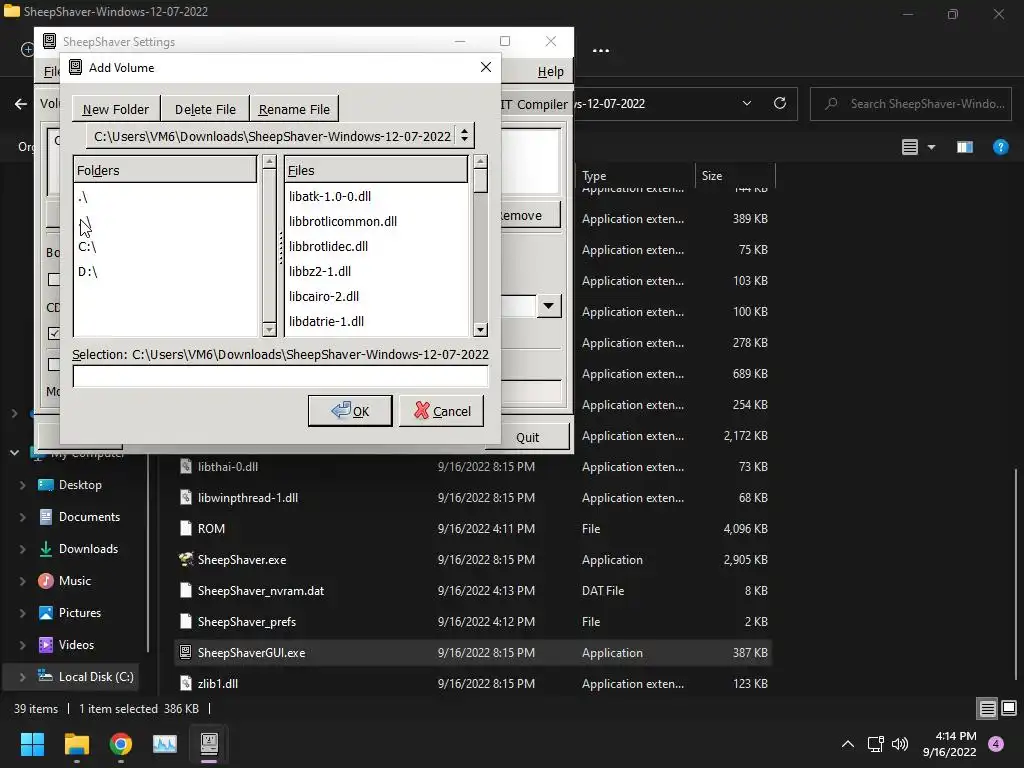1024x768 pixels.
Task: Click Quit button in SheepShaver Settings
Action: 528,437
